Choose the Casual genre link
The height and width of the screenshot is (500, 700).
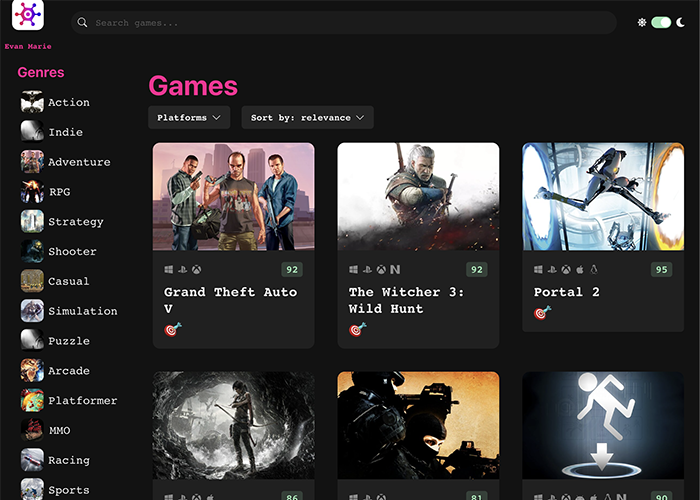point(69,281)
